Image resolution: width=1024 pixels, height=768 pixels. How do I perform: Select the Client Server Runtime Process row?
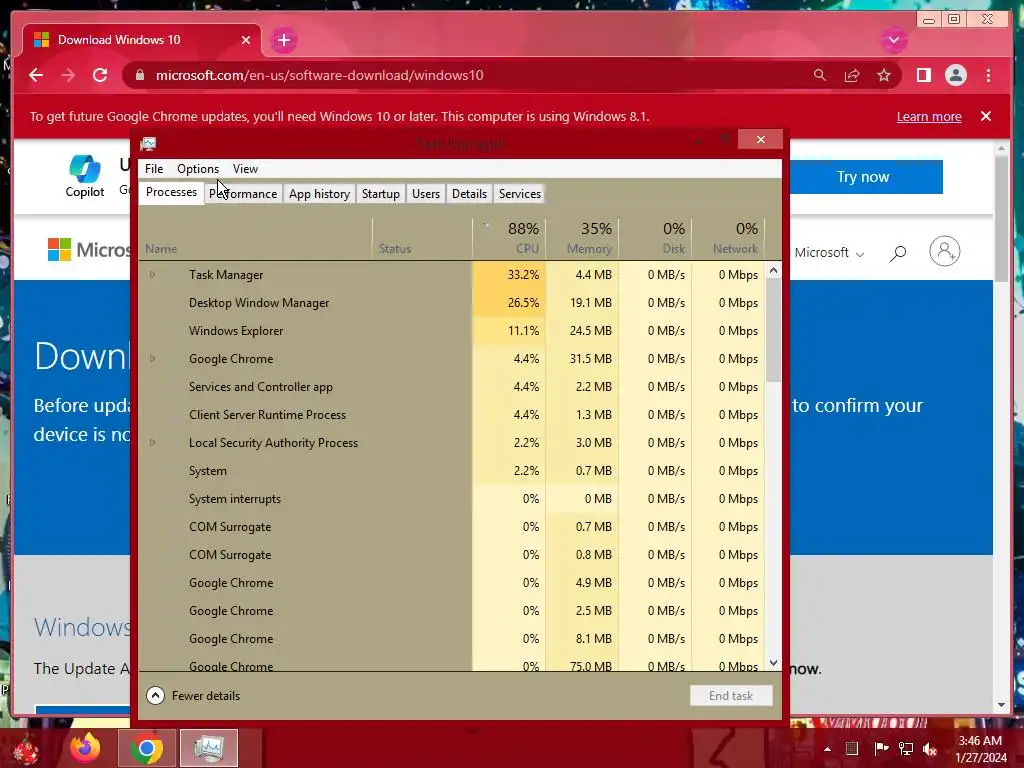(451, 415)
